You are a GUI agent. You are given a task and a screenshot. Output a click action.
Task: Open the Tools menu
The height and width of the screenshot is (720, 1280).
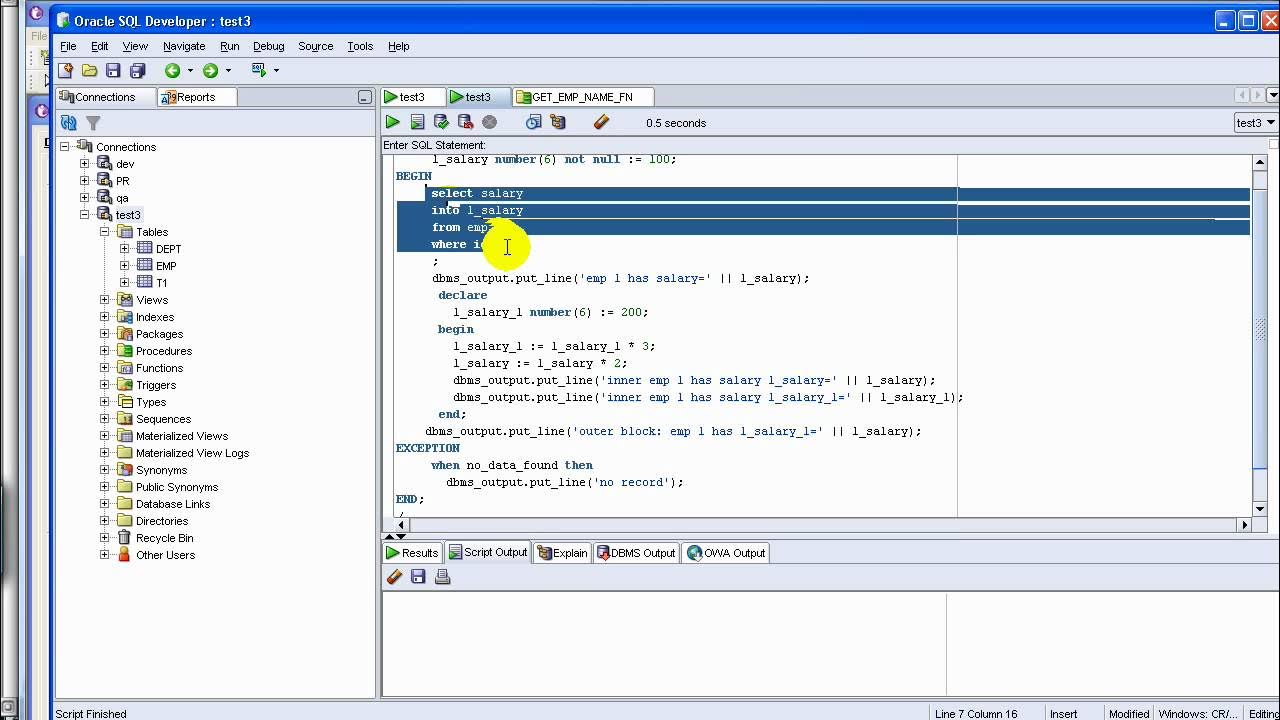[x=360, y=46]
